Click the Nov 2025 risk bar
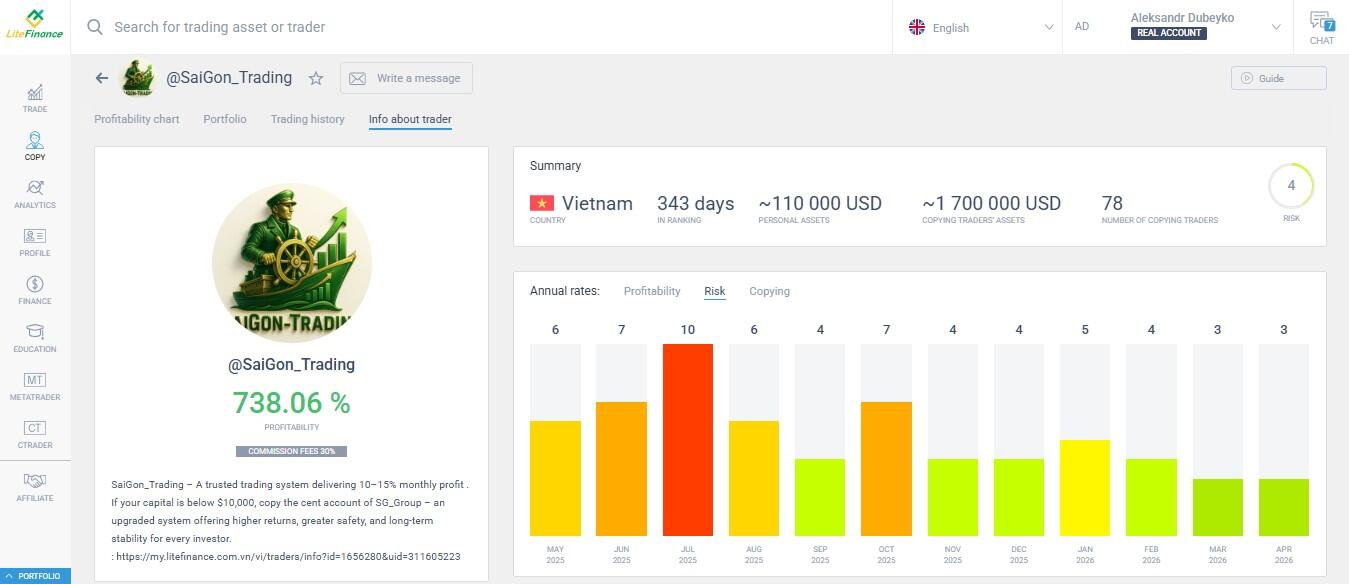 953,497
